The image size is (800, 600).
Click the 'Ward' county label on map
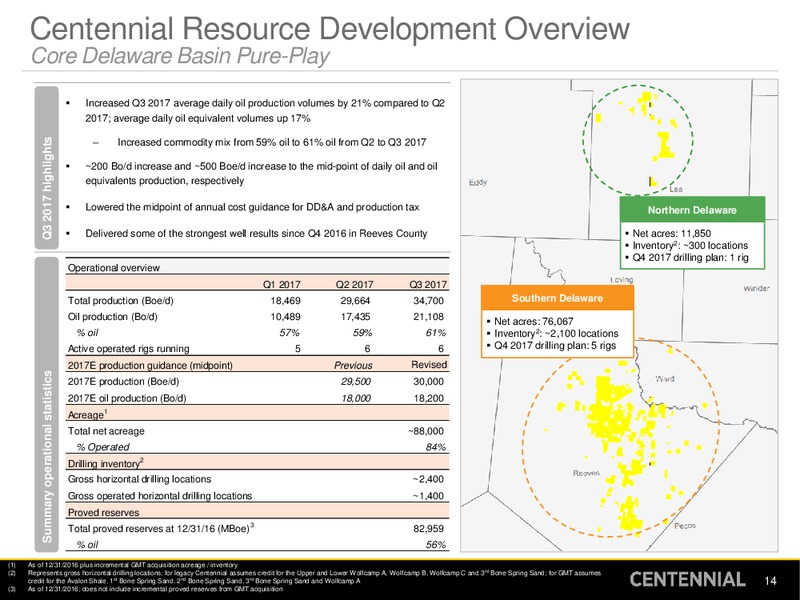click(x=665, y=379)
